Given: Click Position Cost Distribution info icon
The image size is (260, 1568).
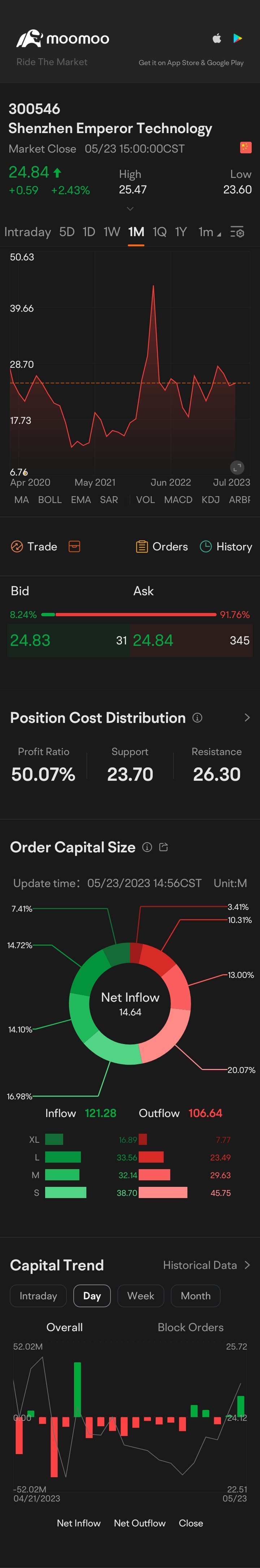Looking at the screenshot, I should (x=197, y=718).
